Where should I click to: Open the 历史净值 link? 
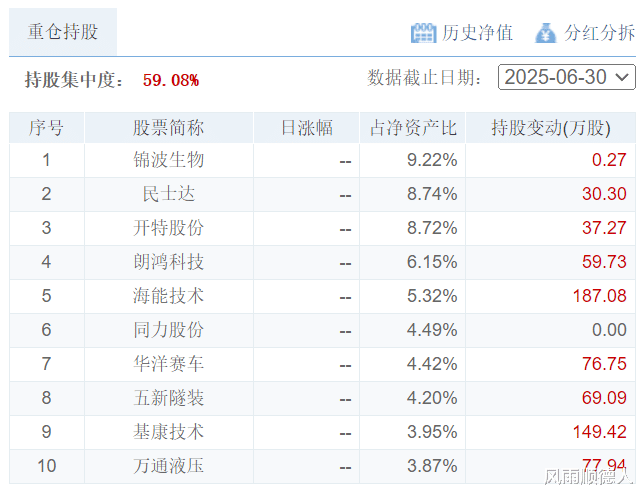[477, 33]
